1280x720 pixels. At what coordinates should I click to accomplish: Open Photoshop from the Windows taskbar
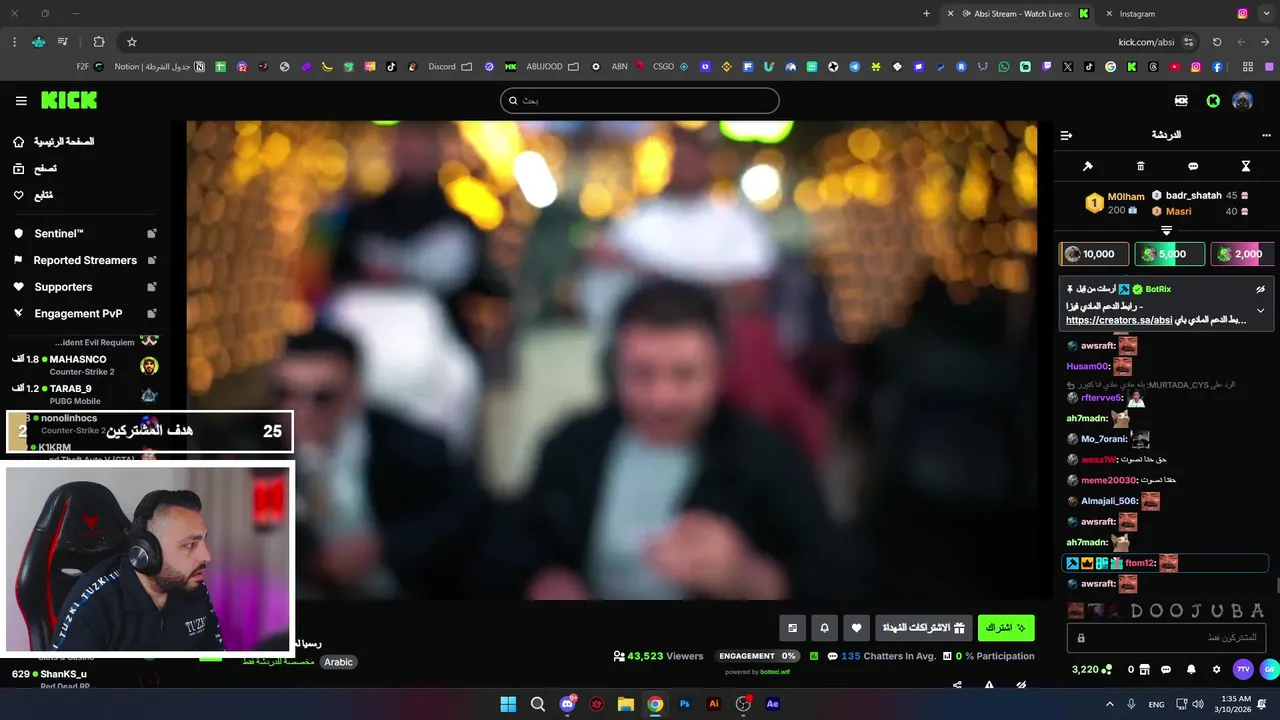tap(685, 704)
